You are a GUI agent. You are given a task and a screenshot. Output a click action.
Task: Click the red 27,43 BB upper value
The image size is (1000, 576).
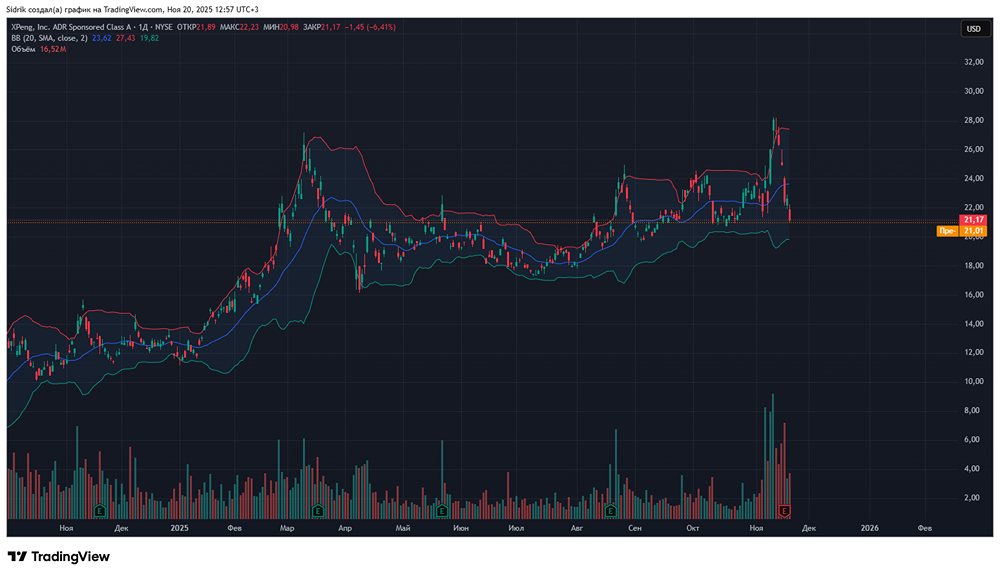pos(125,38)
